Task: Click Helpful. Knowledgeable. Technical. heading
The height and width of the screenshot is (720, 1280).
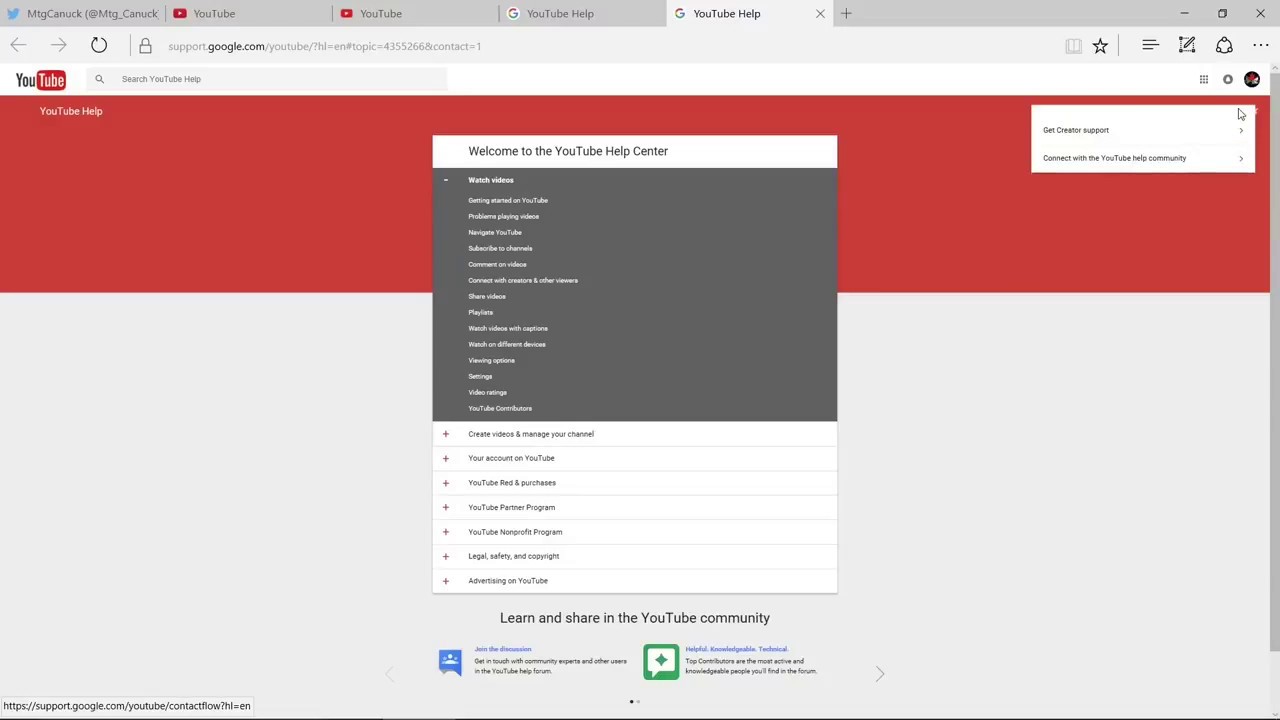Action: (x=737, y=649)
